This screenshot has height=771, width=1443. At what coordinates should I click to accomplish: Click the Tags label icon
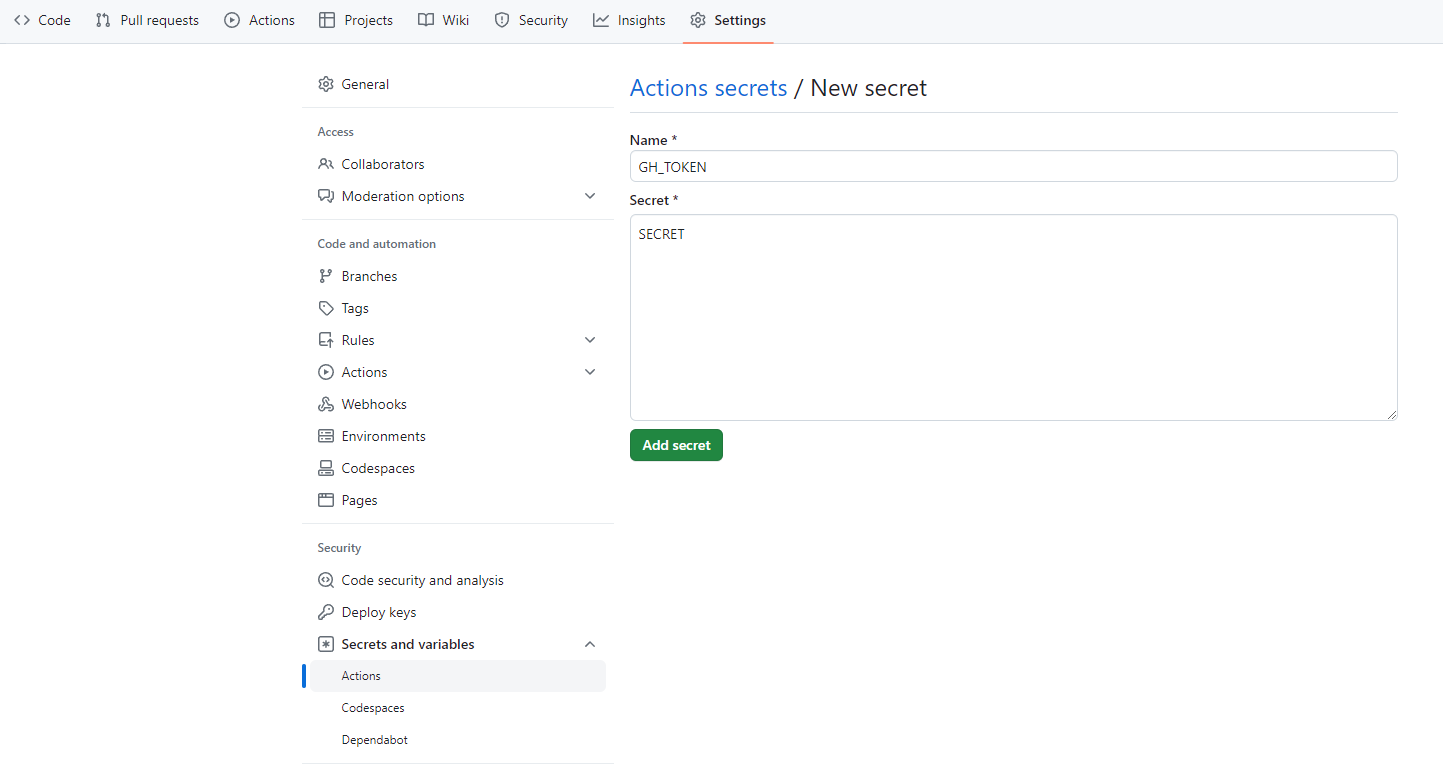[326, 308]
